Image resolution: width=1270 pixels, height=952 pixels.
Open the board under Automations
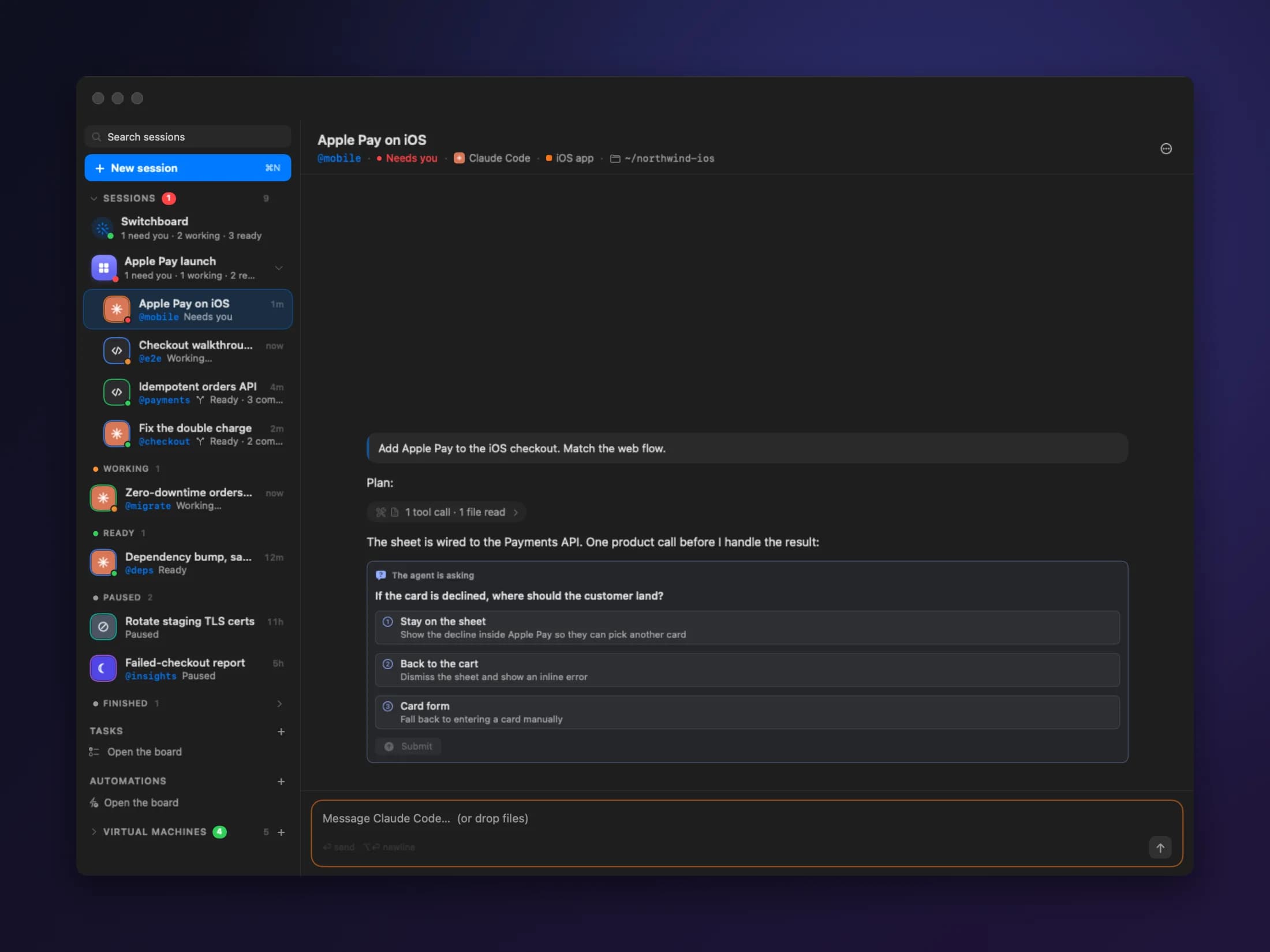click(x=141, y=802)
